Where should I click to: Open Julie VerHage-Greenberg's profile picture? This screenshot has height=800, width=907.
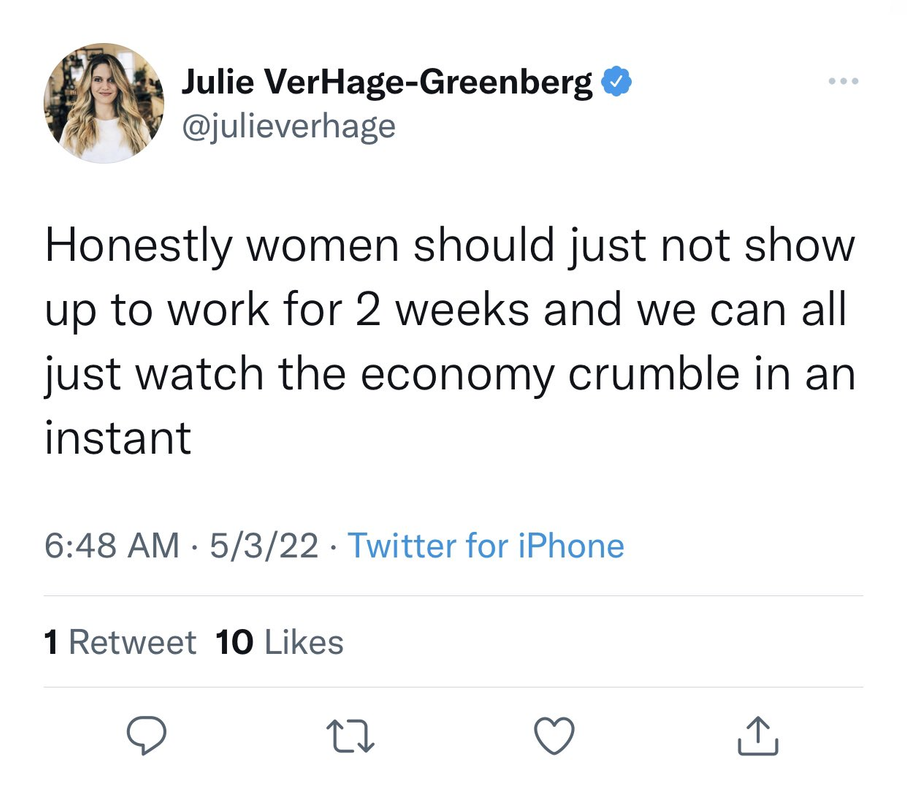[104, 103]
